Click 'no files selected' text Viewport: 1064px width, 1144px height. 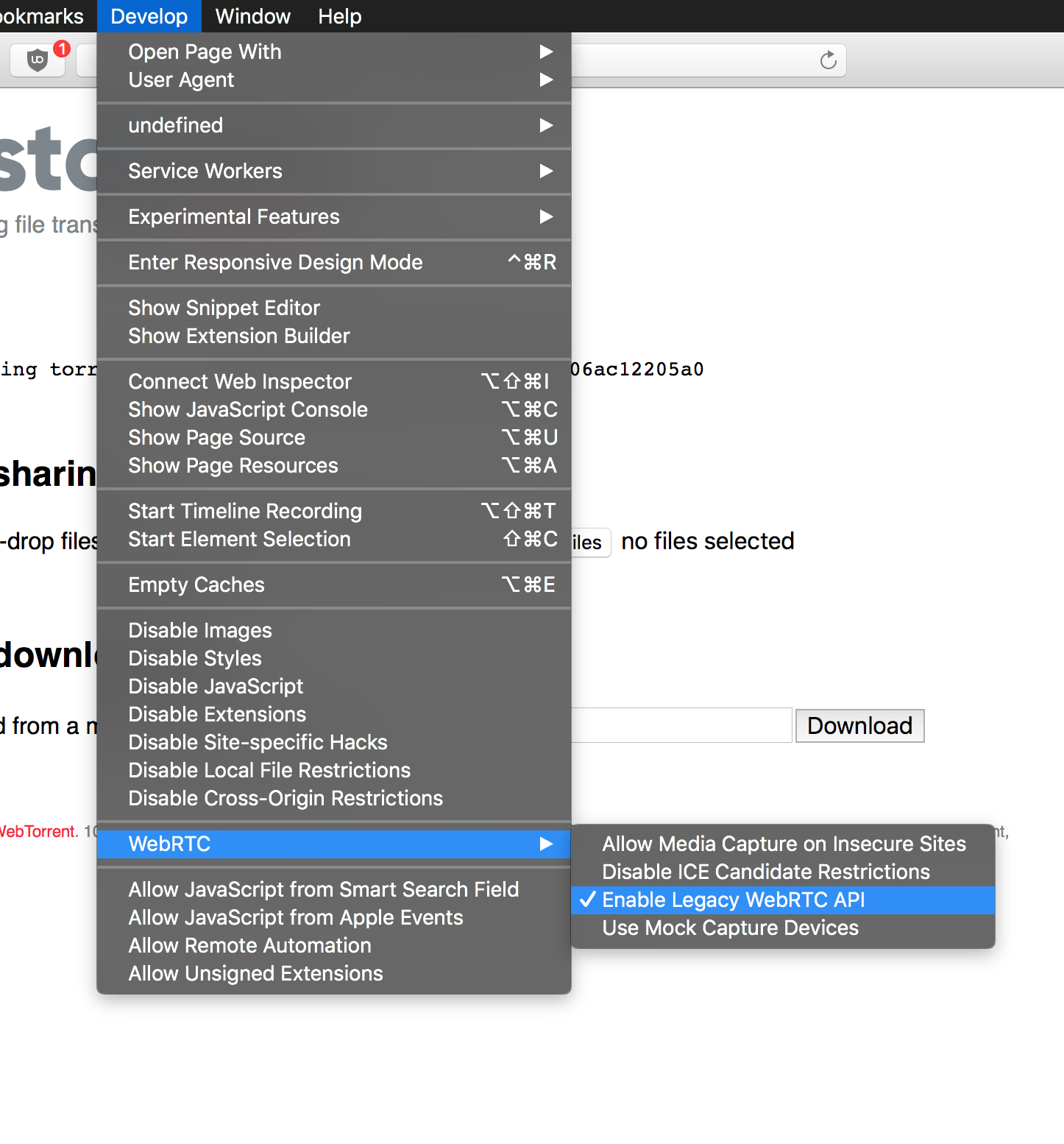[708, 541]
